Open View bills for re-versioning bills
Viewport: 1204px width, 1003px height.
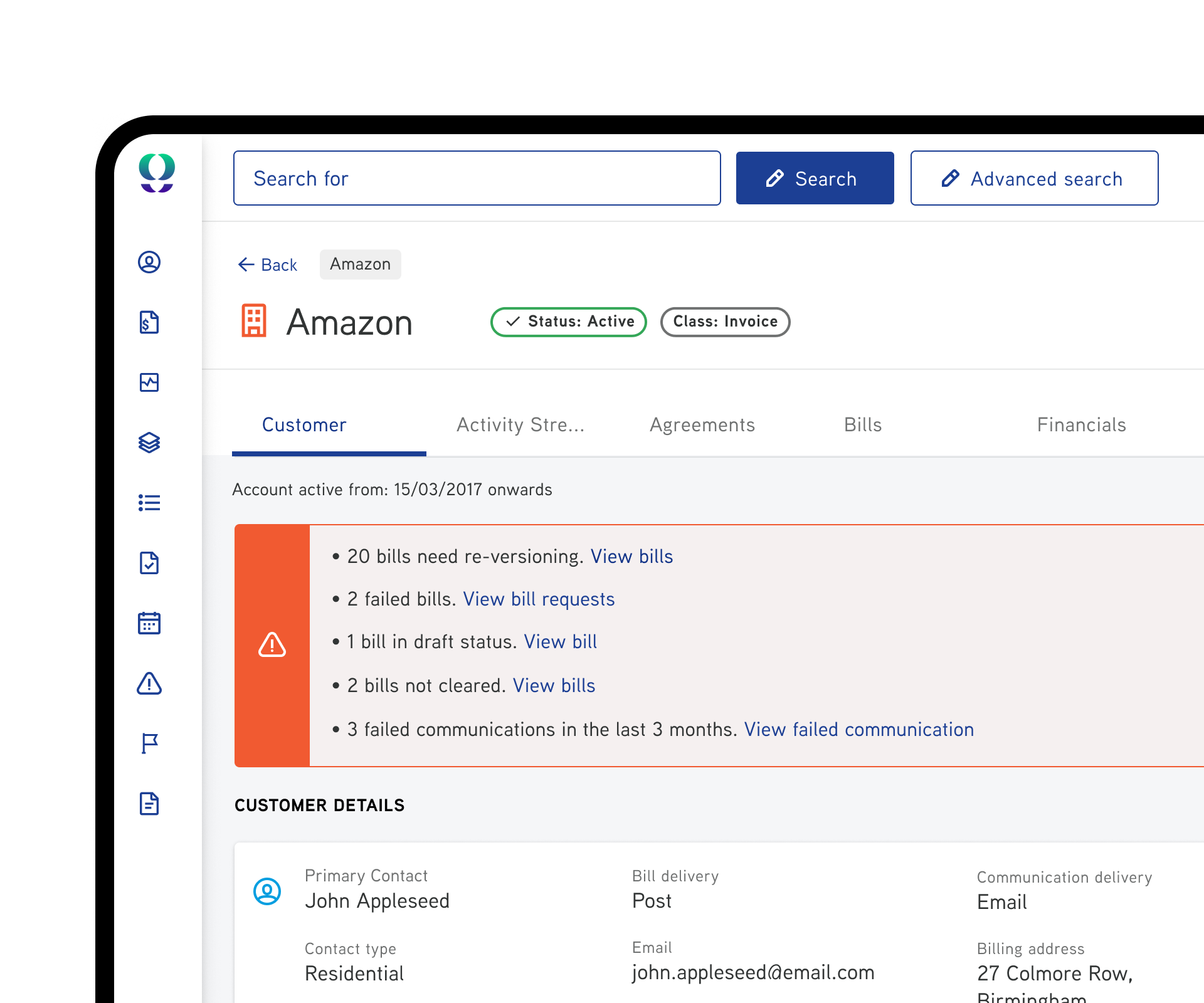pyautogui.click(x=632, y=557)
